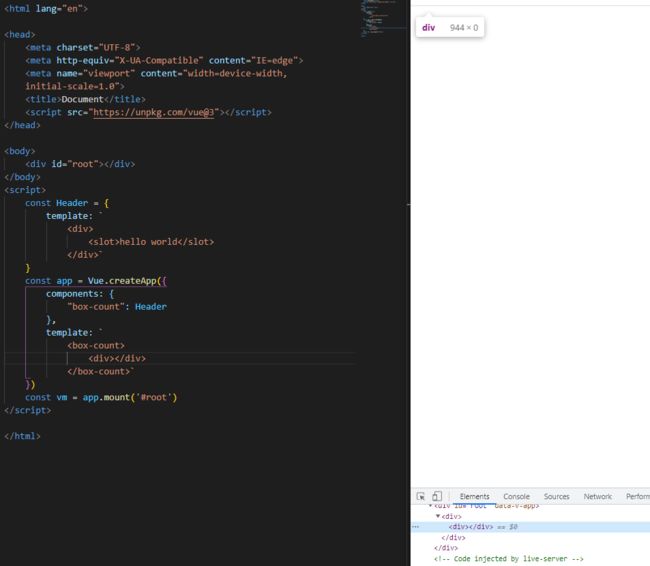
Task: Click the <div></div> line inside box-count template
Action: tap(117, 358)
